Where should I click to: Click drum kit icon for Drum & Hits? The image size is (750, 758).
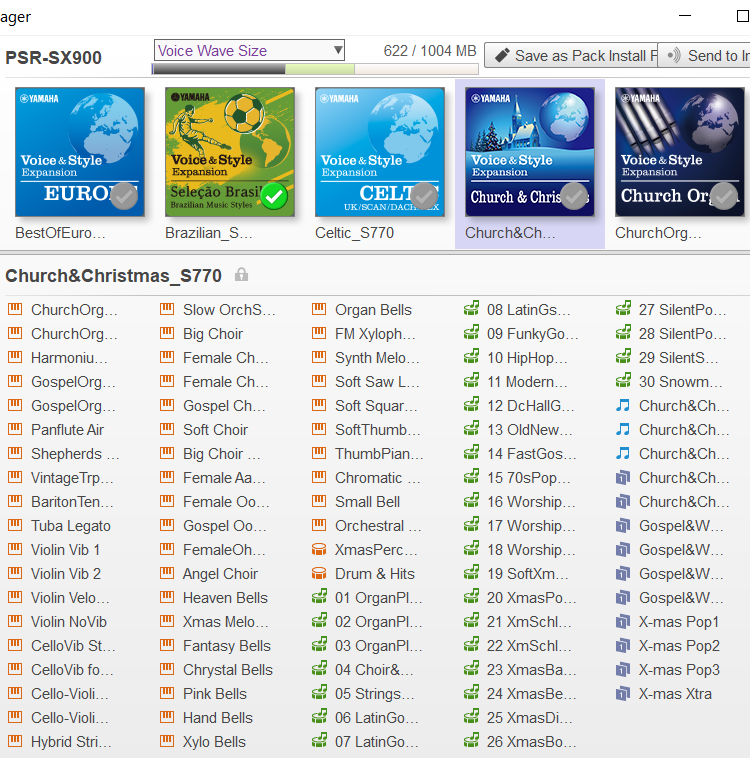click(x=319, y=573)
